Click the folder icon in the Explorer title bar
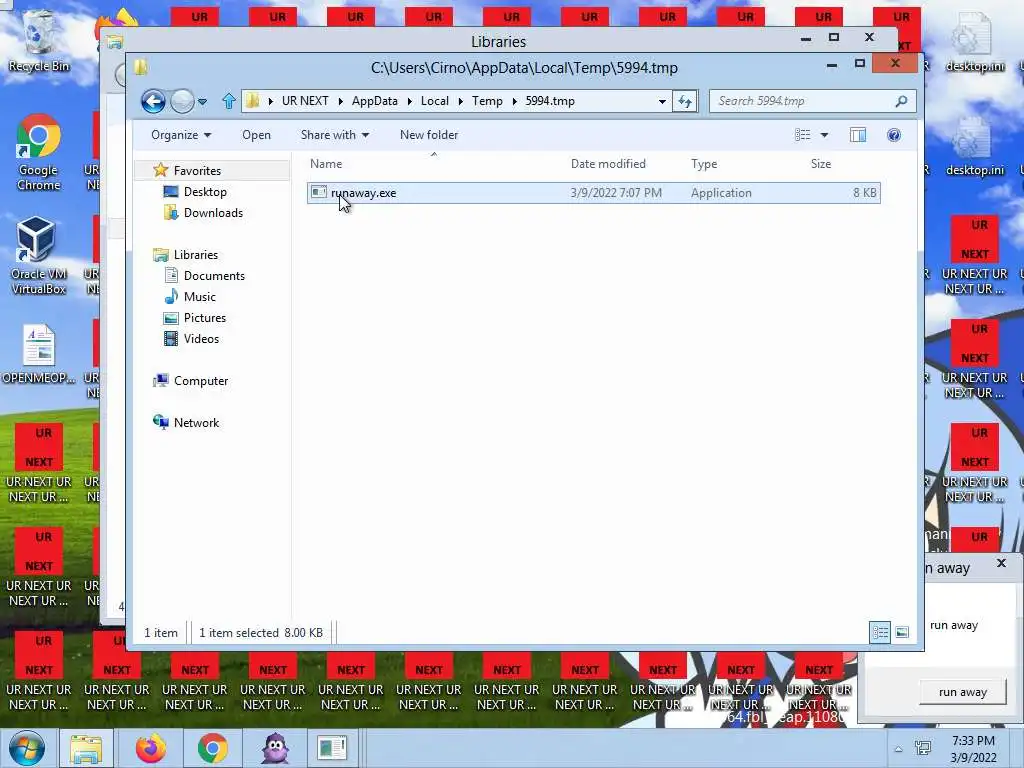The width and height of the screenshot is (1024, 768). (x=140, y=67)
